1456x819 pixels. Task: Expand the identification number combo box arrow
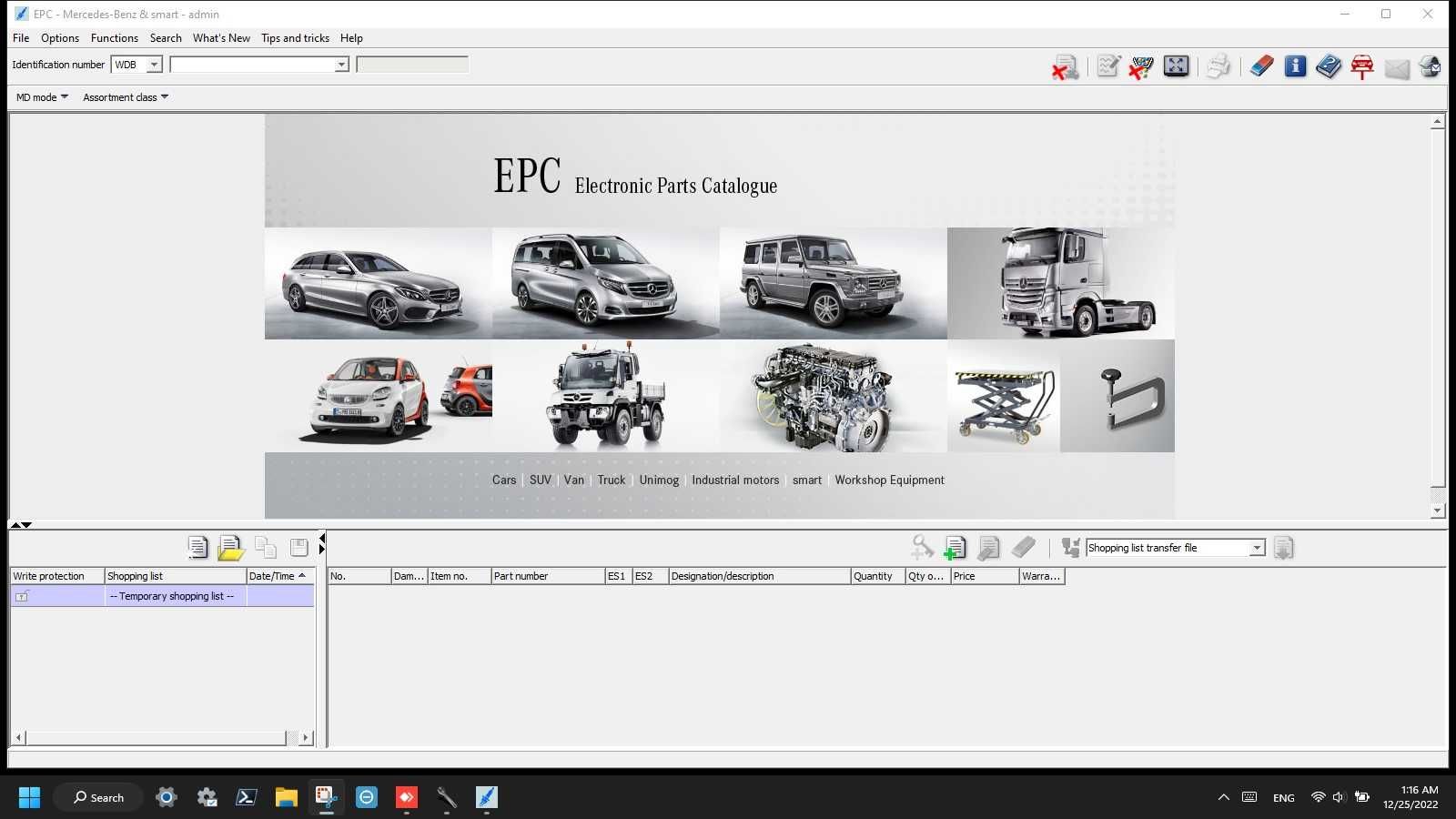click(341, 65)
